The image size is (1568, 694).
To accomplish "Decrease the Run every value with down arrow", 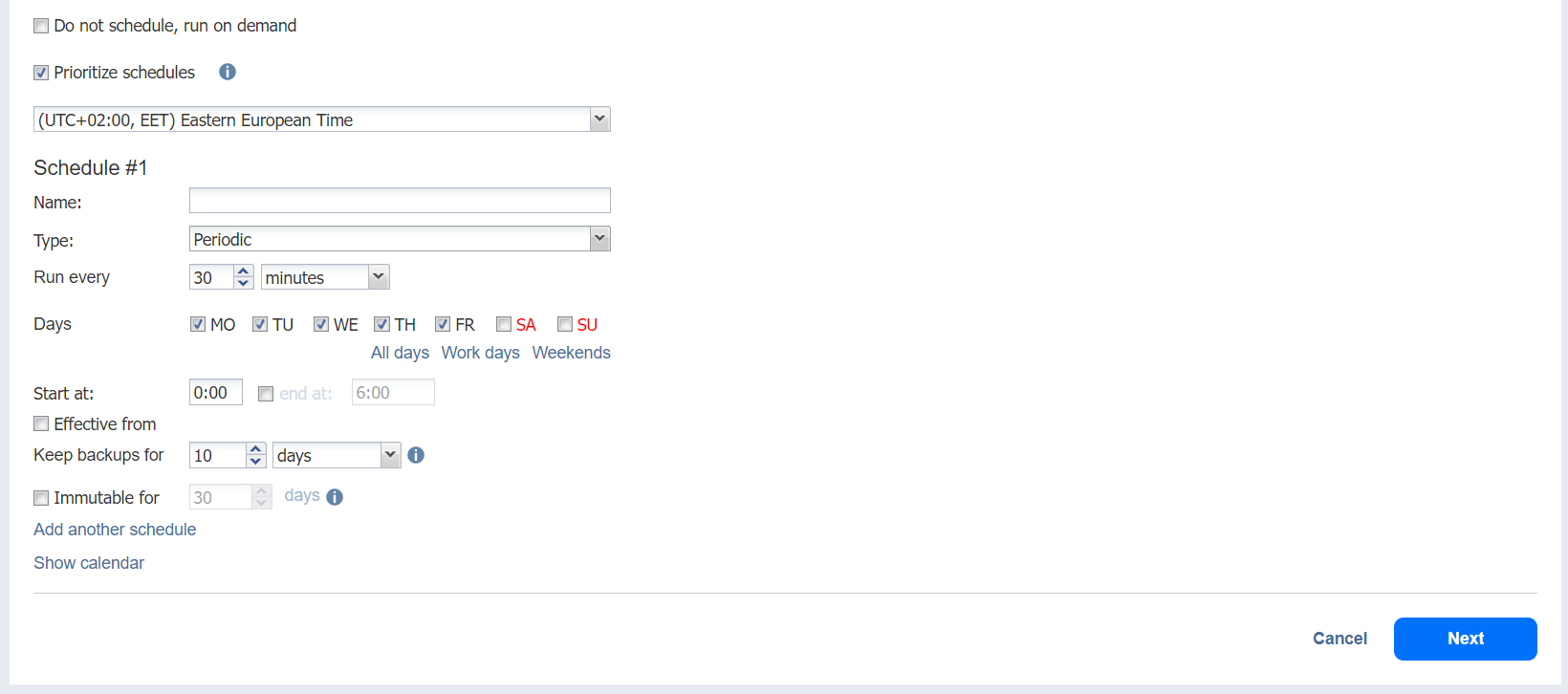I will click(244, 283).
